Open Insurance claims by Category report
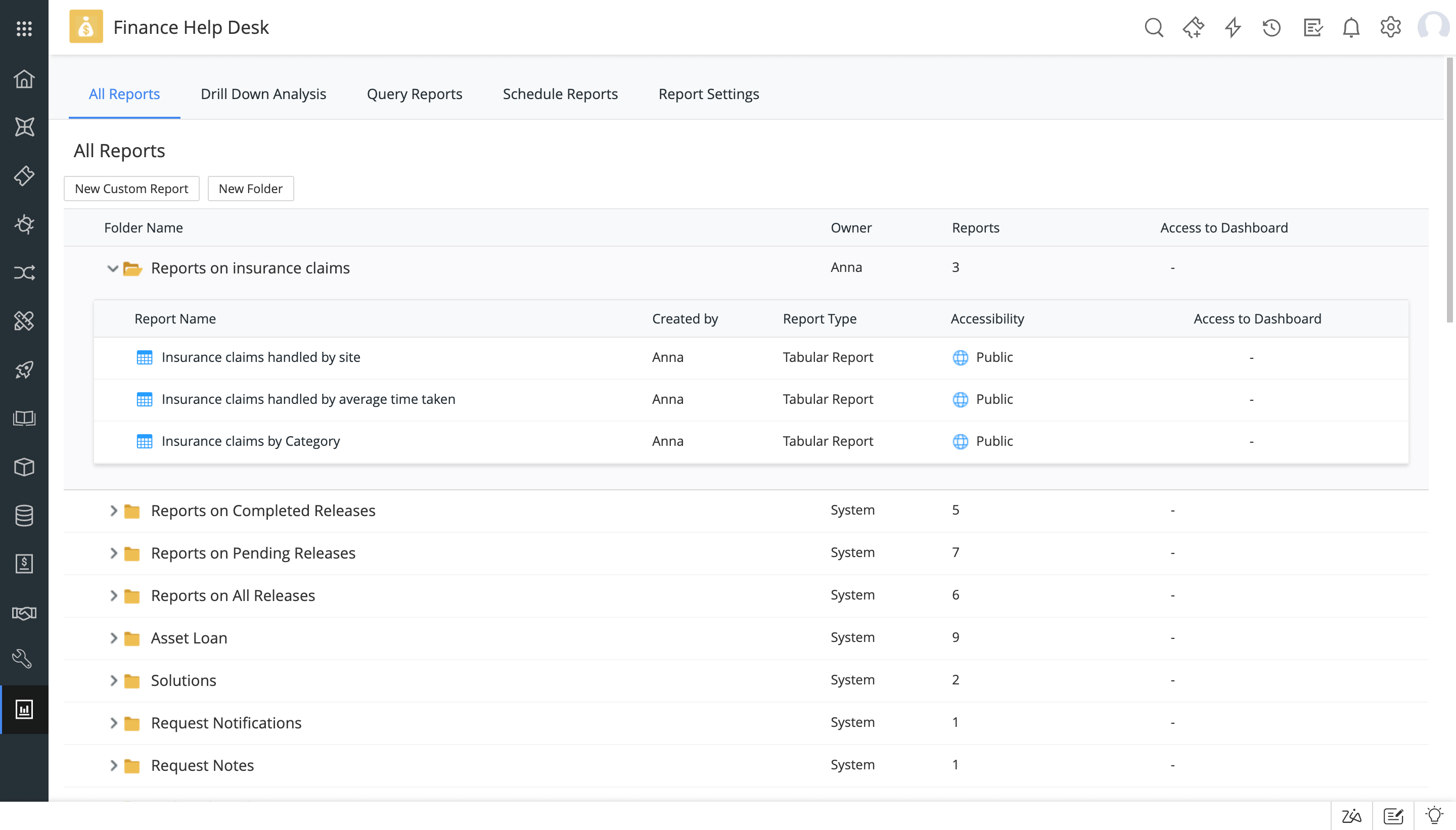 250,441
